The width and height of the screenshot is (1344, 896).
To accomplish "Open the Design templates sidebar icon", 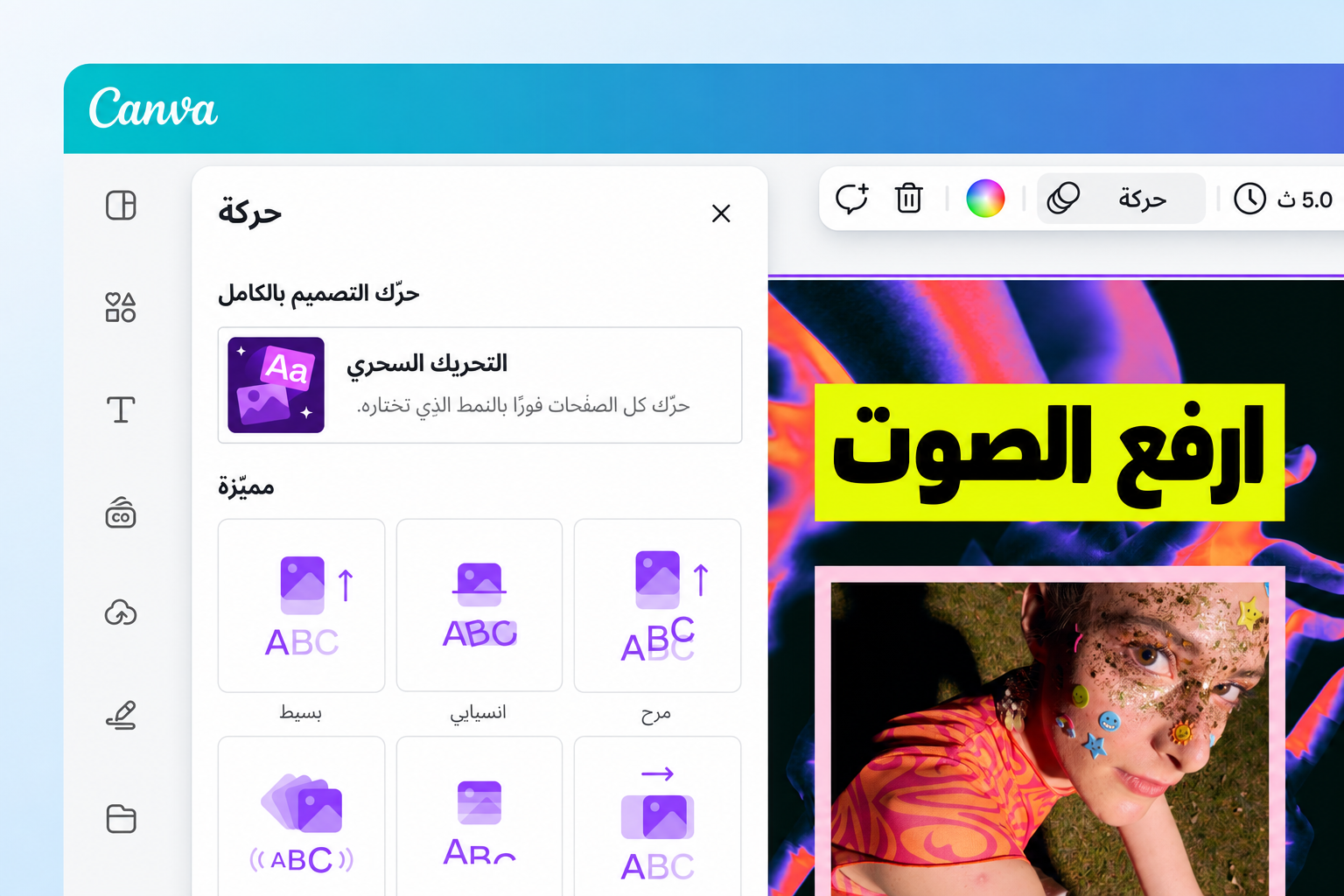I will tap(121, 206).
